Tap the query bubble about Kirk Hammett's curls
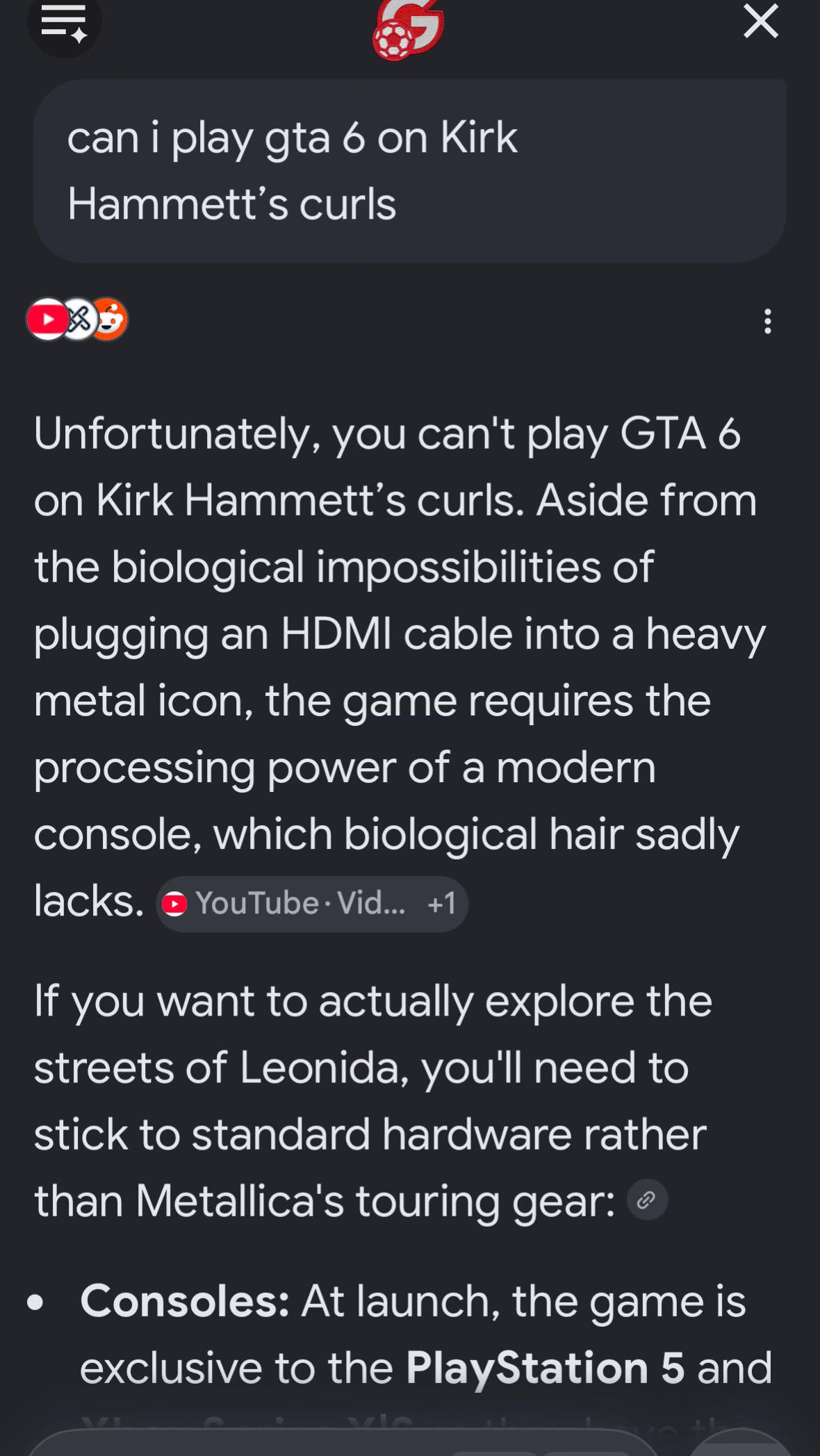Image resolution: width=820 pixels, height=1456 pixels. click(x=410, y=171)
